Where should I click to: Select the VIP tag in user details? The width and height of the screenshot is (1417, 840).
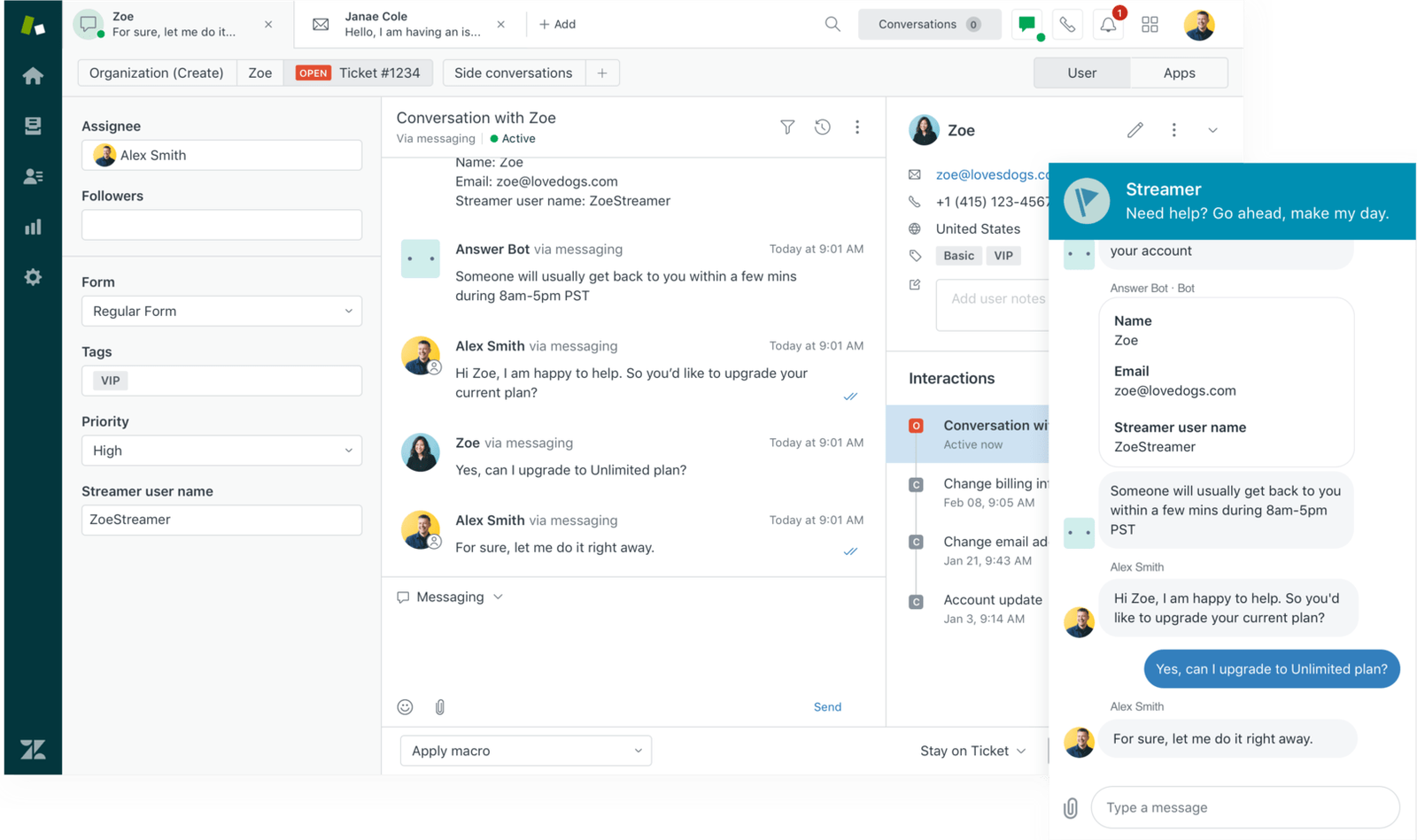pyautogui.click(x=1003, y=255)
